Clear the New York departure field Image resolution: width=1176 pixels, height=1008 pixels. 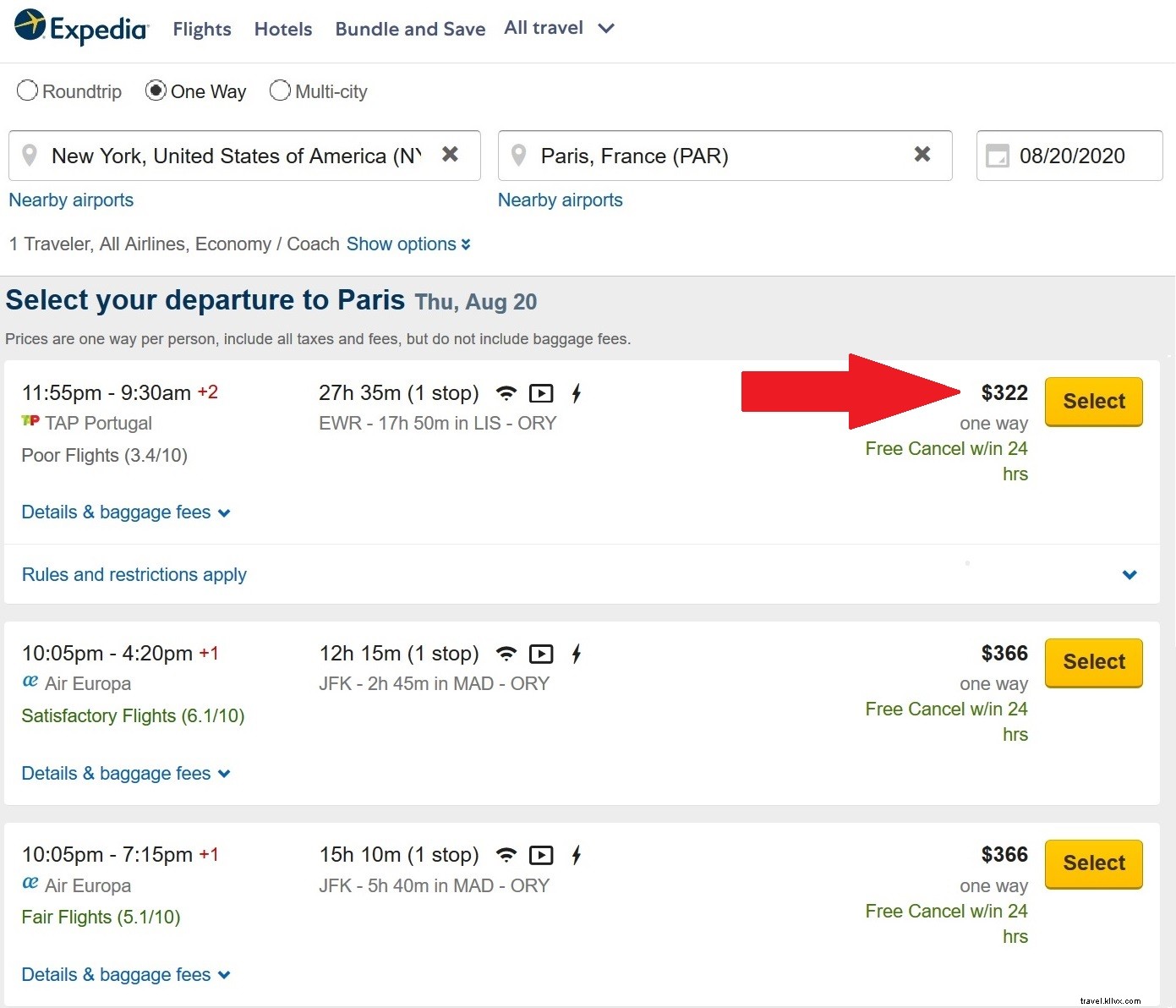click(451, 155)
